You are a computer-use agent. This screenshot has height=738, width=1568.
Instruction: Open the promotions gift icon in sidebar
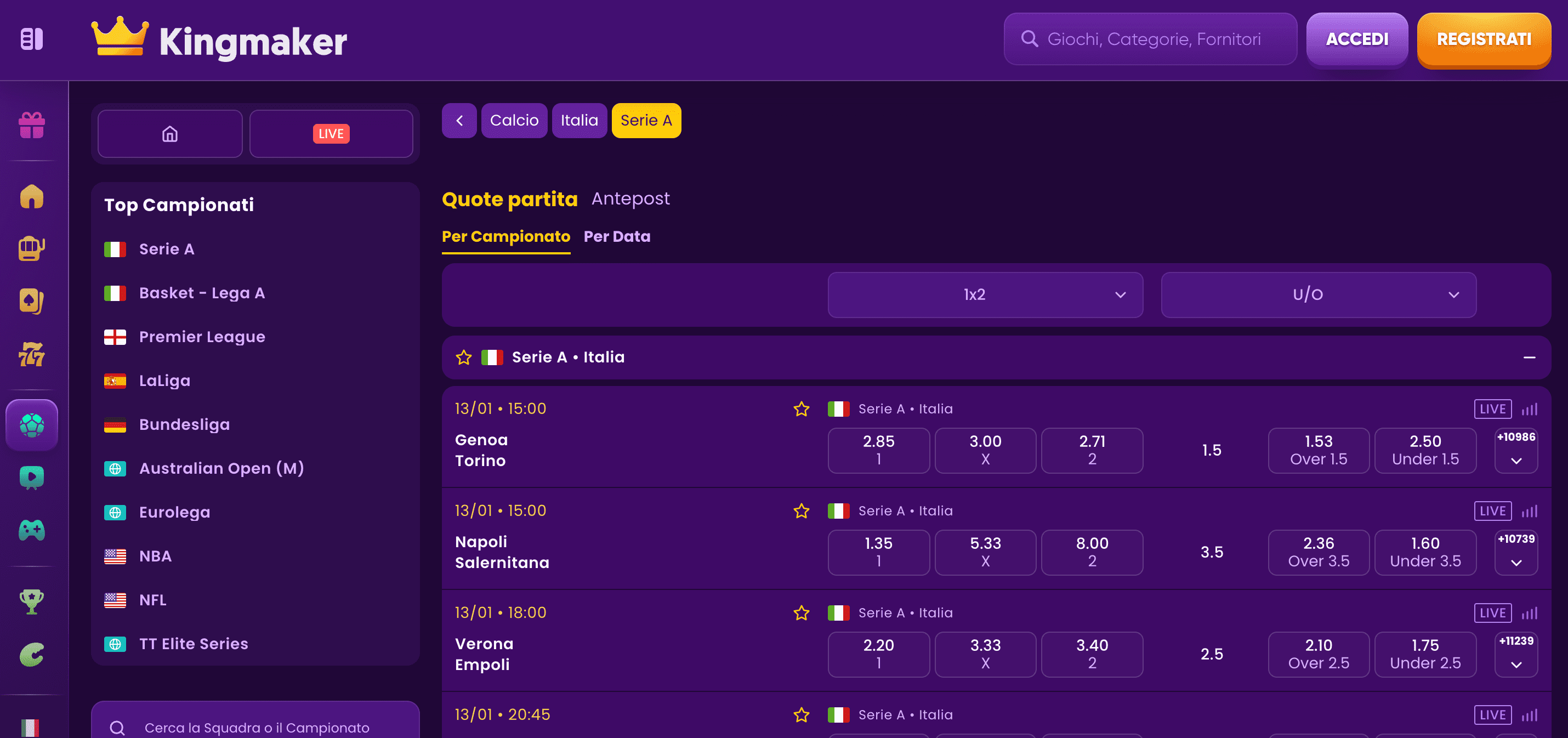tap(31, 126)
